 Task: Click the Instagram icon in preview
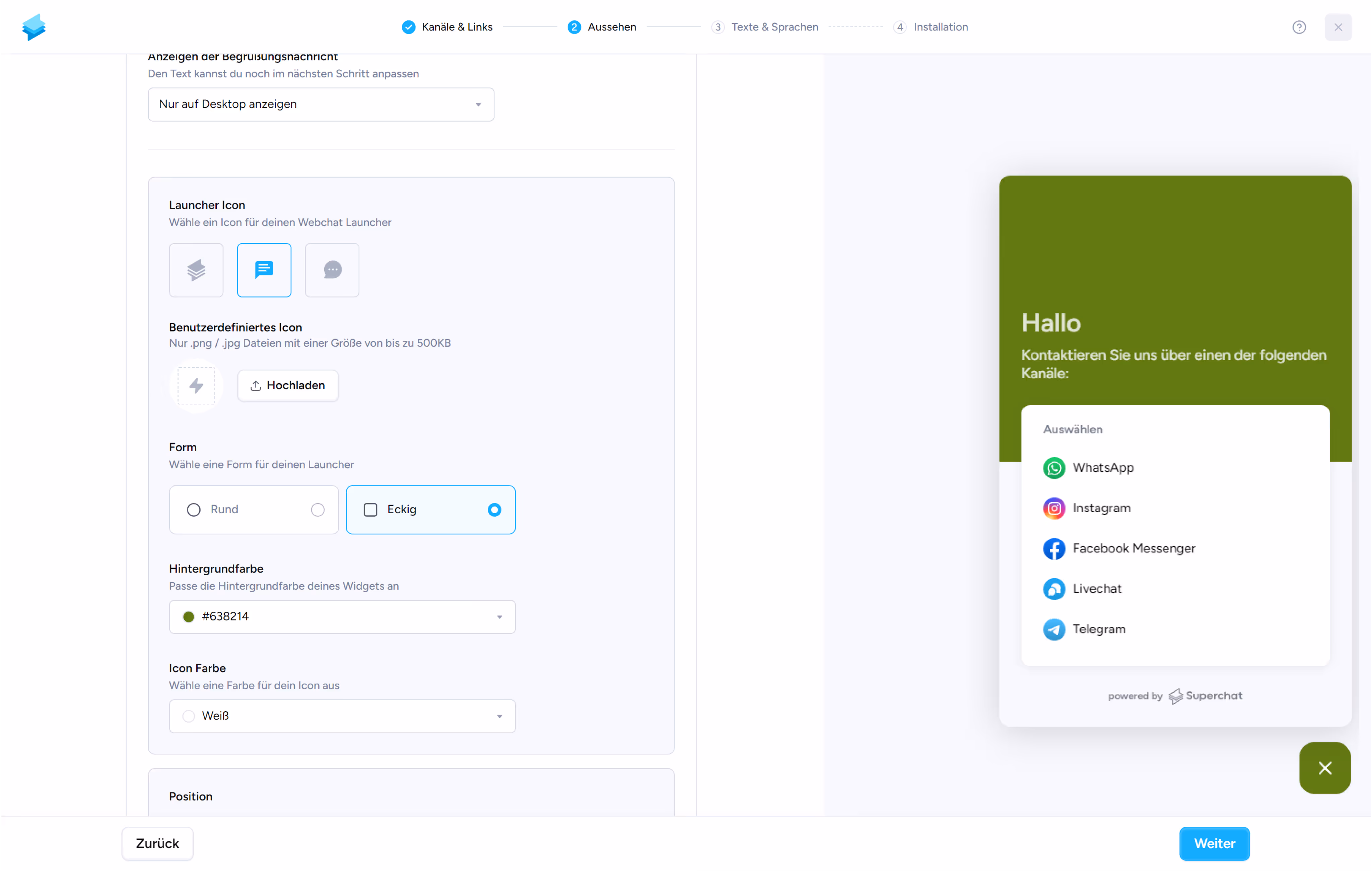pyautogui.click(x=1053, y=508)
